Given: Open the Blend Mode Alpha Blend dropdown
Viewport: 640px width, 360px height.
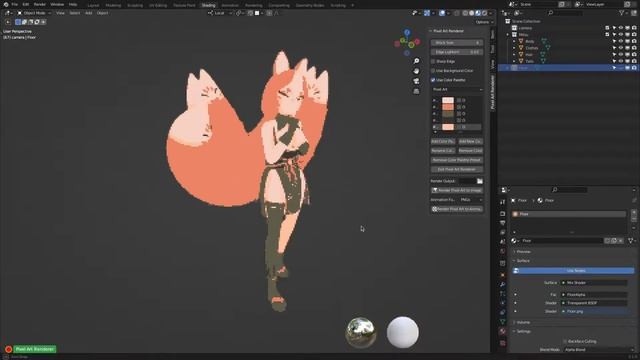Looking at the screenshot, I should [599, 350].
